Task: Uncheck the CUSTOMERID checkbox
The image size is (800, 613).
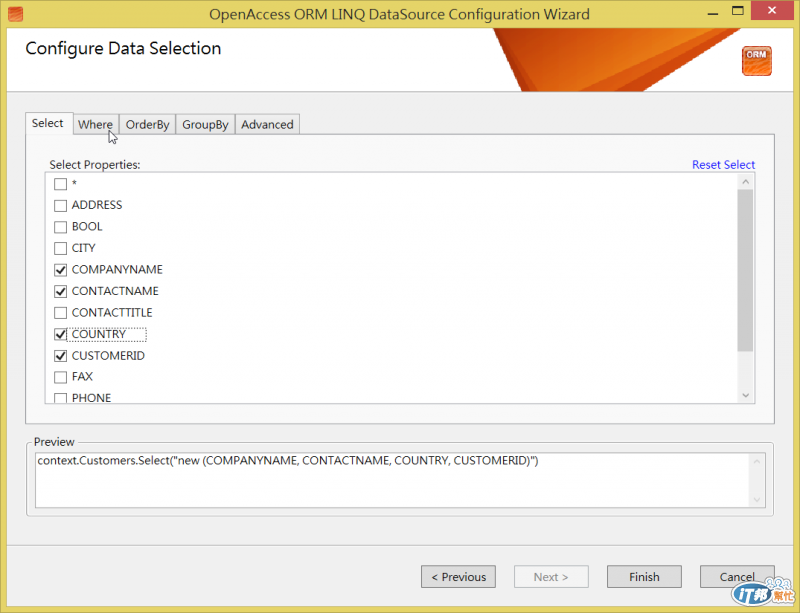Action: click(x=60, y=356)
